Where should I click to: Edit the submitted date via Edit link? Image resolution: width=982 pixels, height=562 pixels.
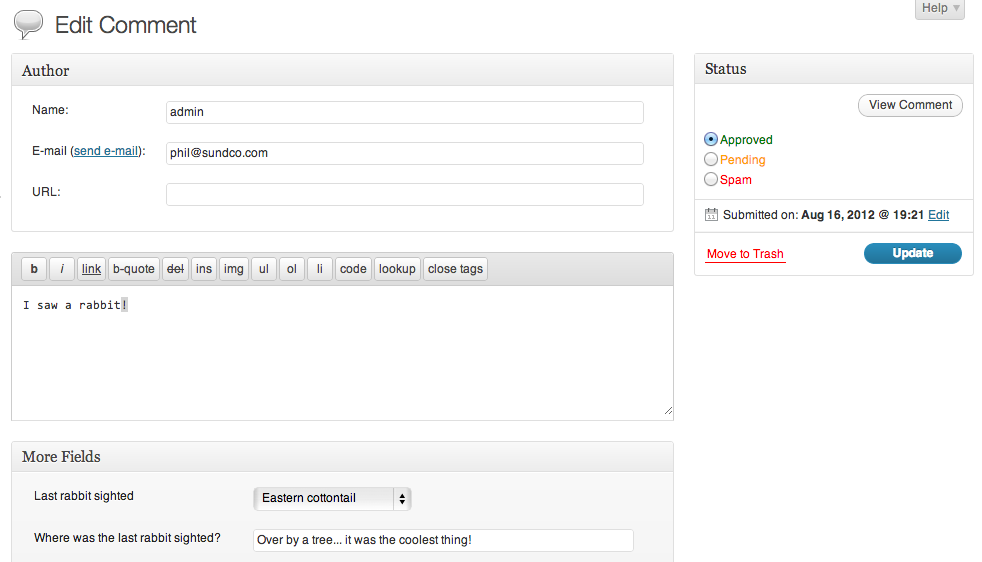pyautogui.click(x=939, y=215)
